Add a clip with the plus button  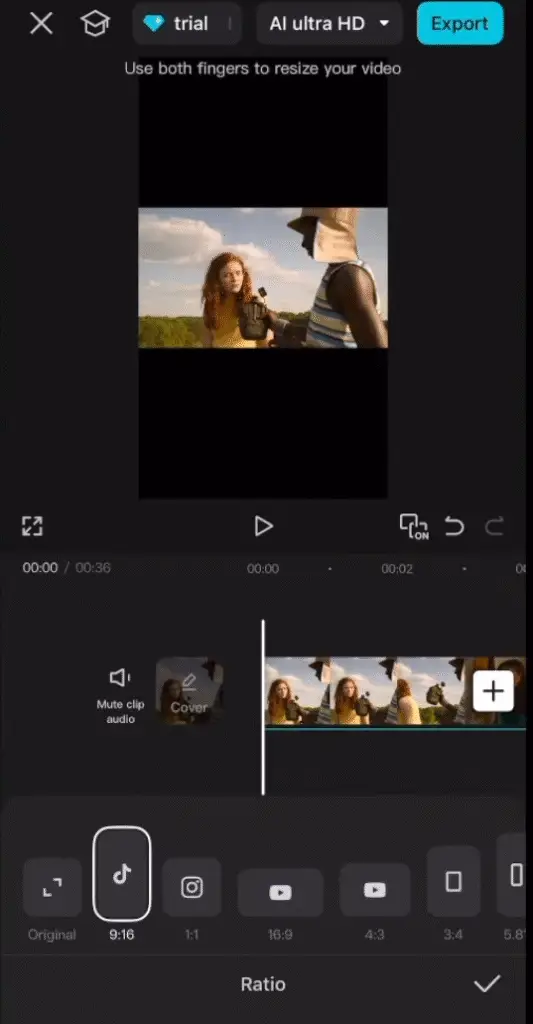(x=493, y=691)
